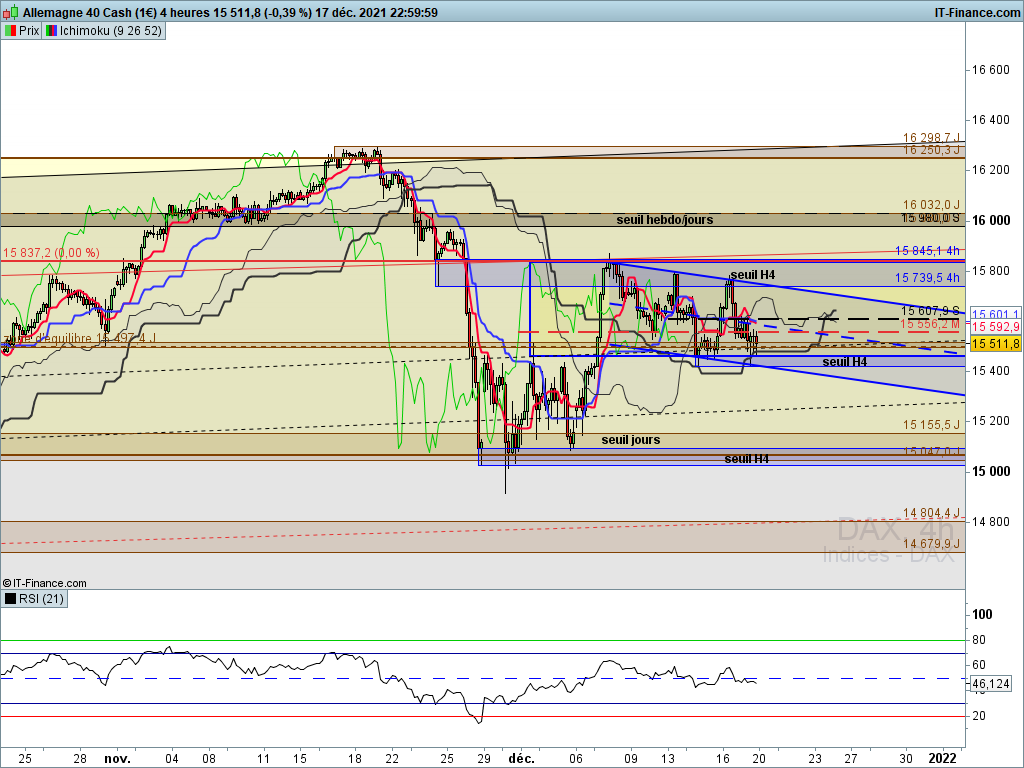
Task: Click the 27 date axis label
Action: point(850,759)
